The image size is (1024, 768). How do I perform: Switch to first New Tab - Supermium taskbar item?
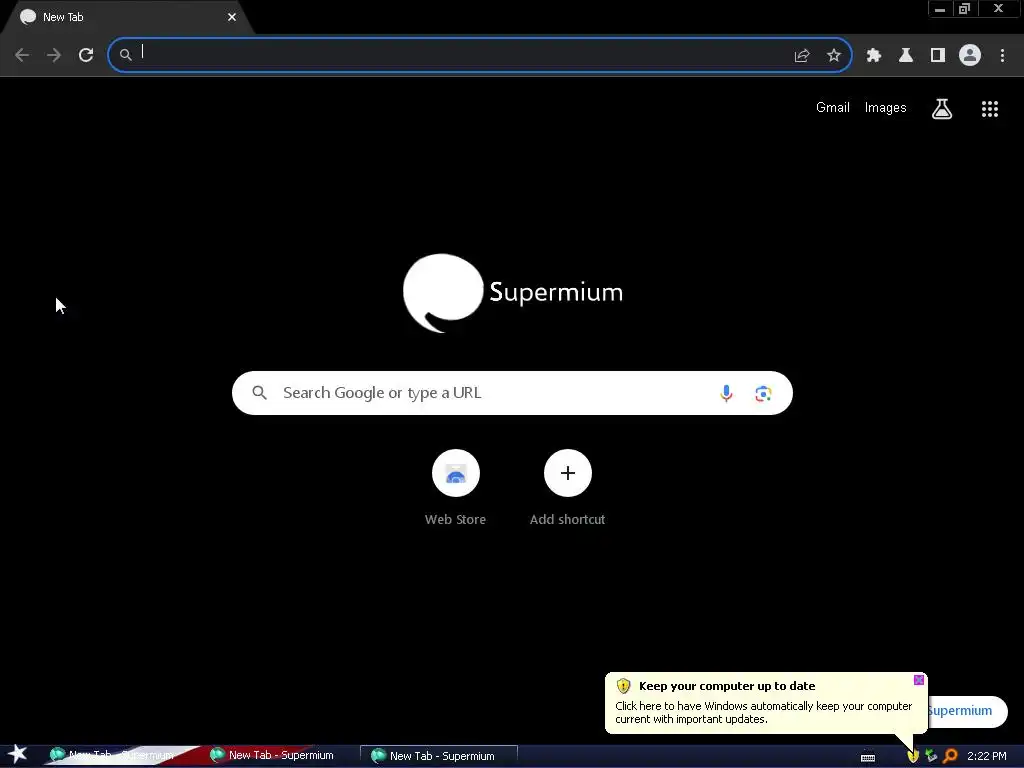pyautogui.click(x=114, y=756)
